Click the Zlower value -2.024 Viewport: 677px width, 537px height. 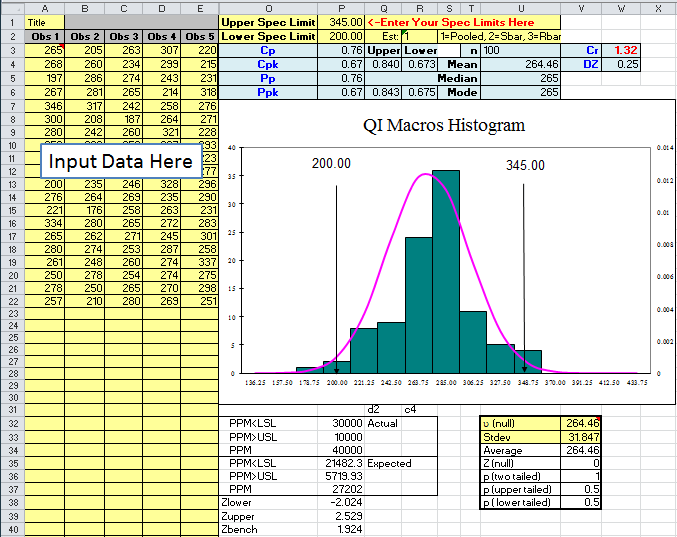click(341, 502)
